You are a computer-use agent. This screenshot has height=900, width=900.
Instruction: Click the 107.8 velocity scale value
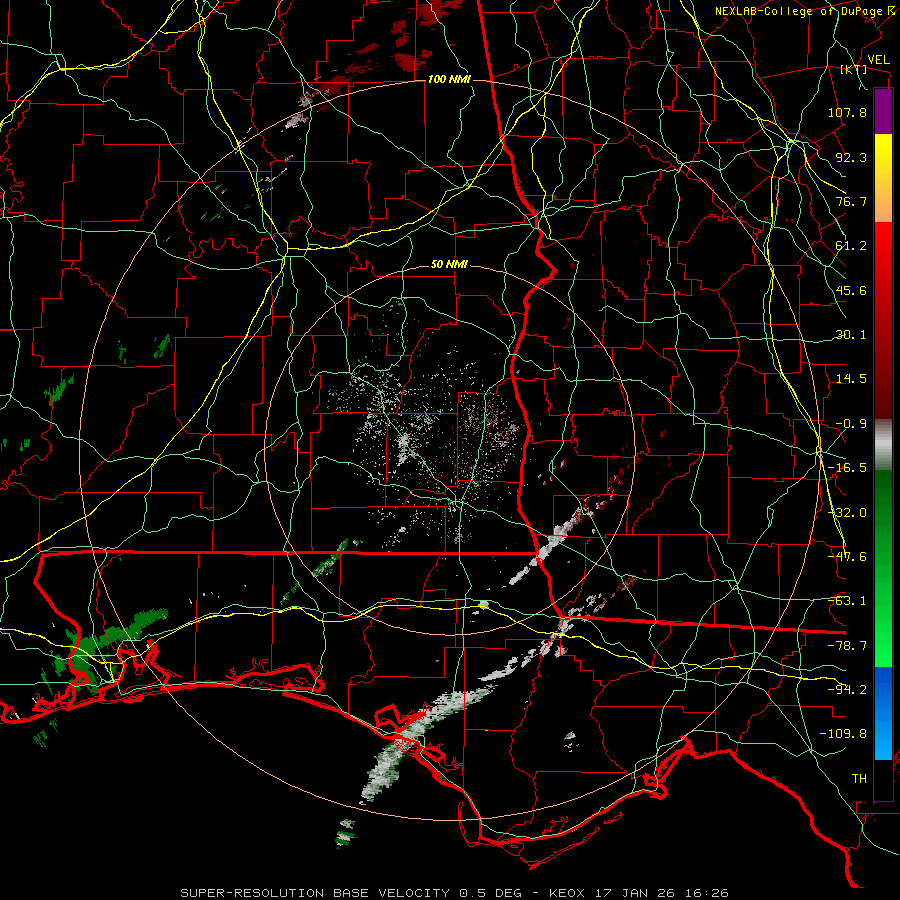click(847, 112)
